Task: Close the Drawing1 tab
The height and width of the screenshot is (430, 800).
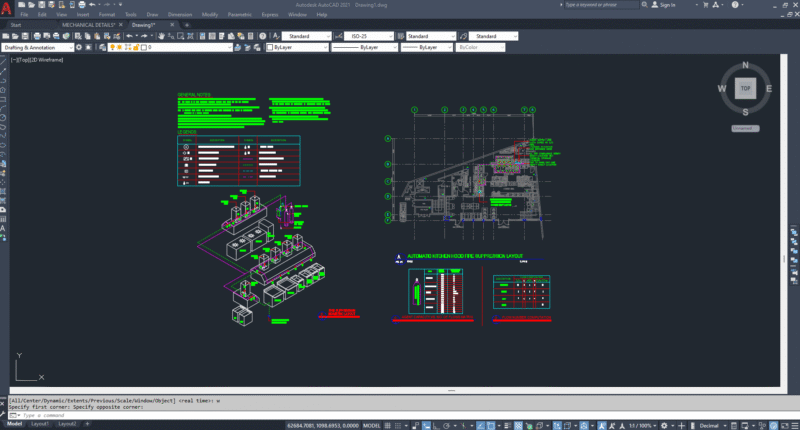Action: click(x=172, y=24)
